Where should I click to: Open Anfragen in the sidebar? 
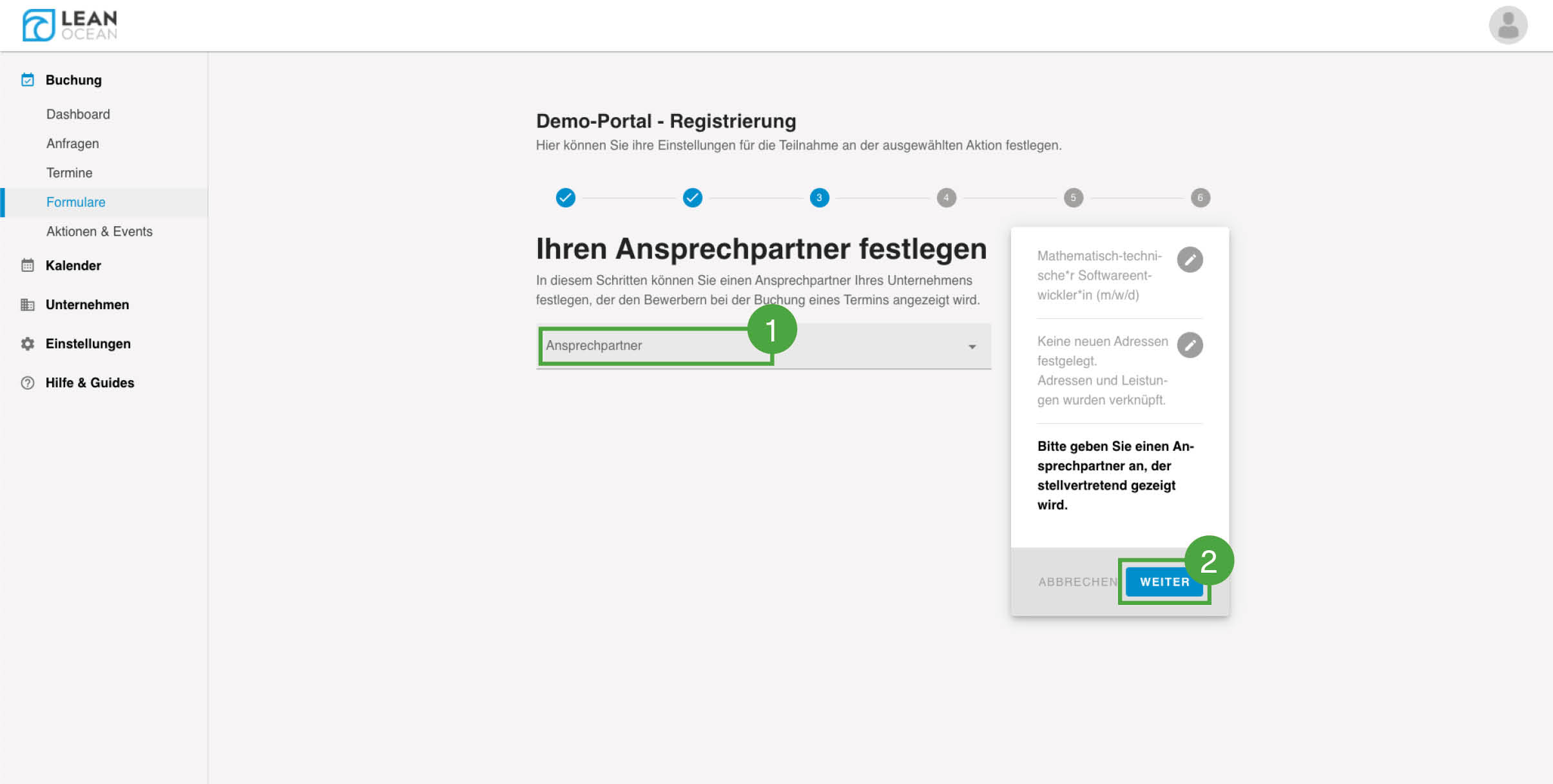click(72, 144)
